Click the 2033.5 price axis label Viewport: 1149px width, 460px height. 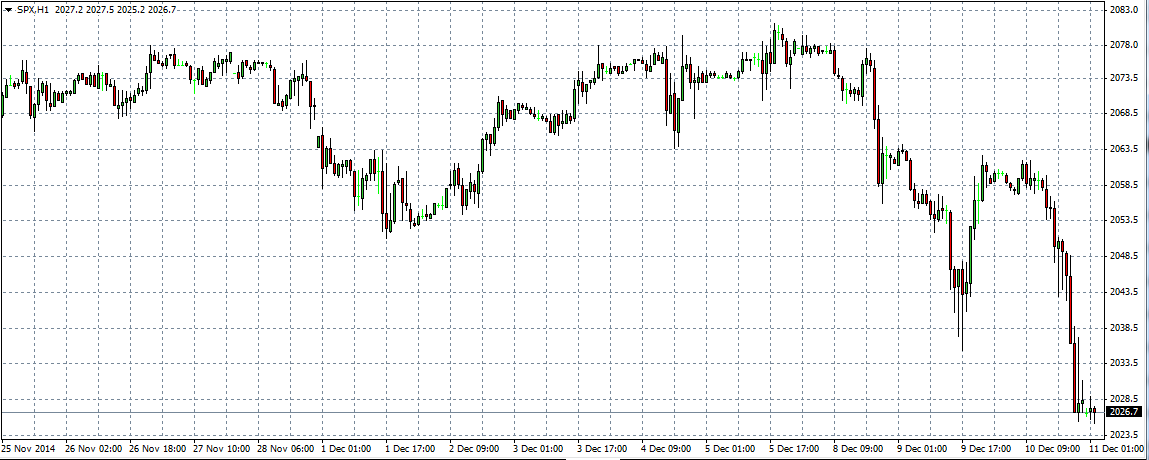1124,363
